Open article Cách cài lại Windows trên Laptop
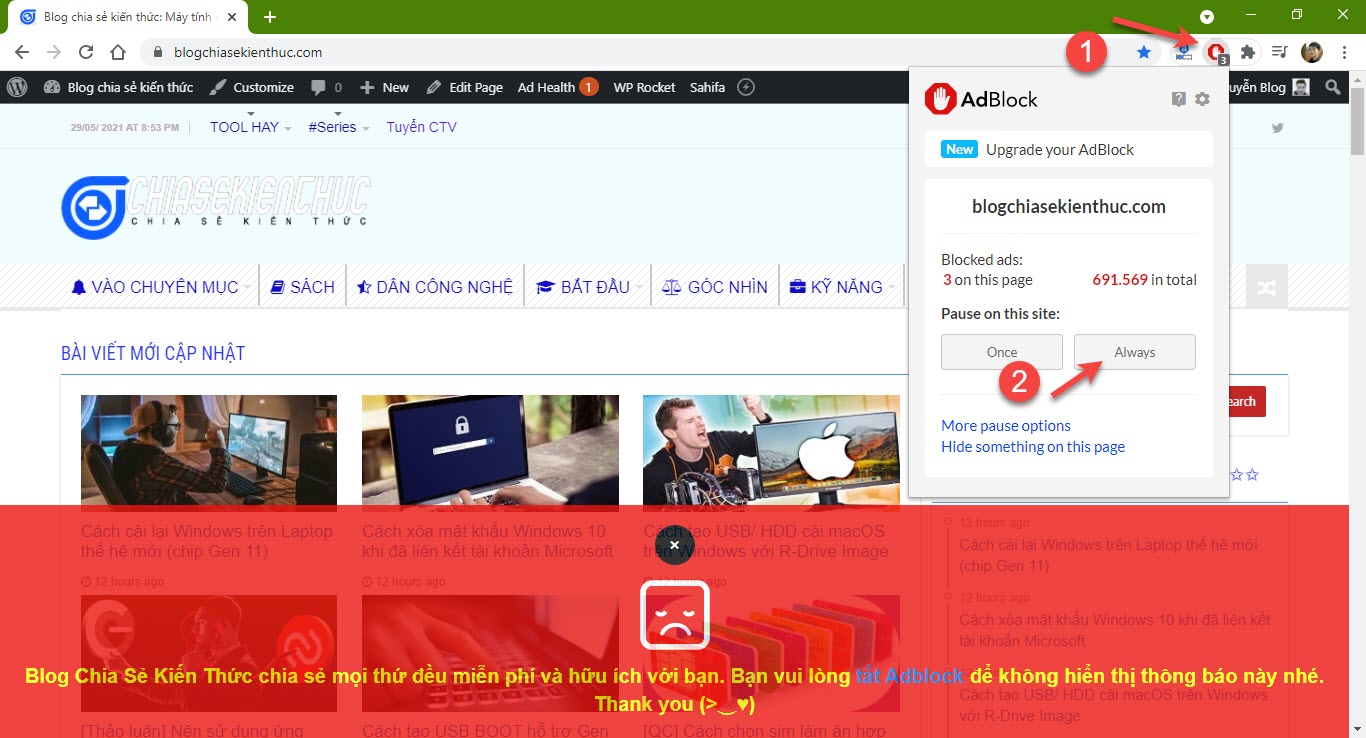This screenshot has height=738, width=1366. pos(207,541)
